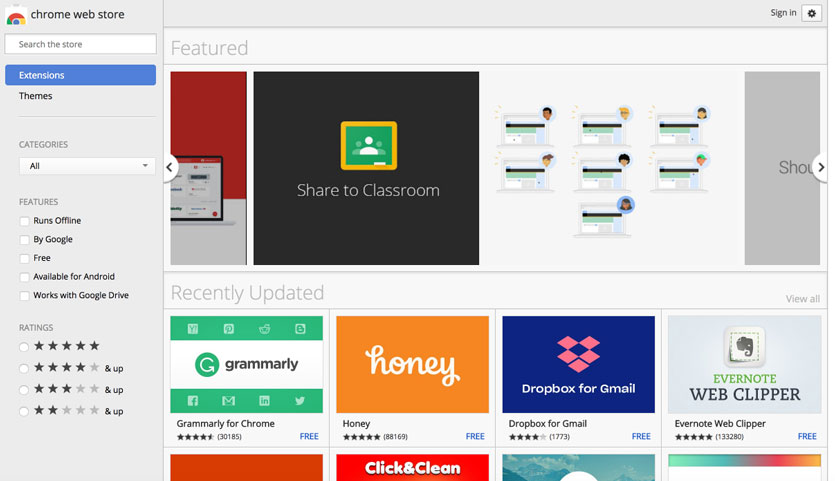Switch to Themes in the sidebar
The width and height of the screenshot is (835, 481).
(x=36, y=96)
